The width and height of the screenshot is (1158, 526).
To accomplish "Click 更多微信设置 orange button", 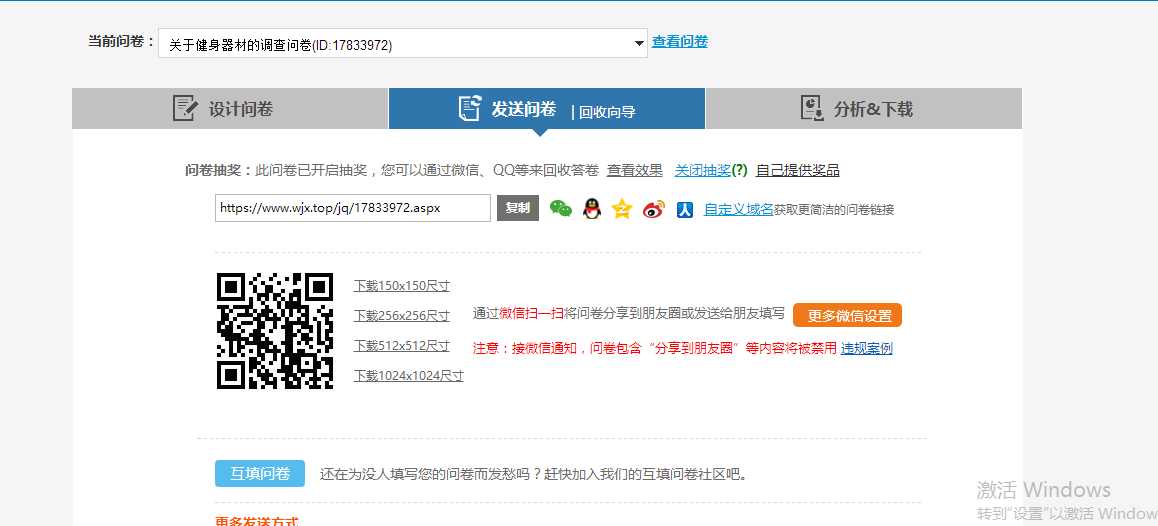I will 847,315.
